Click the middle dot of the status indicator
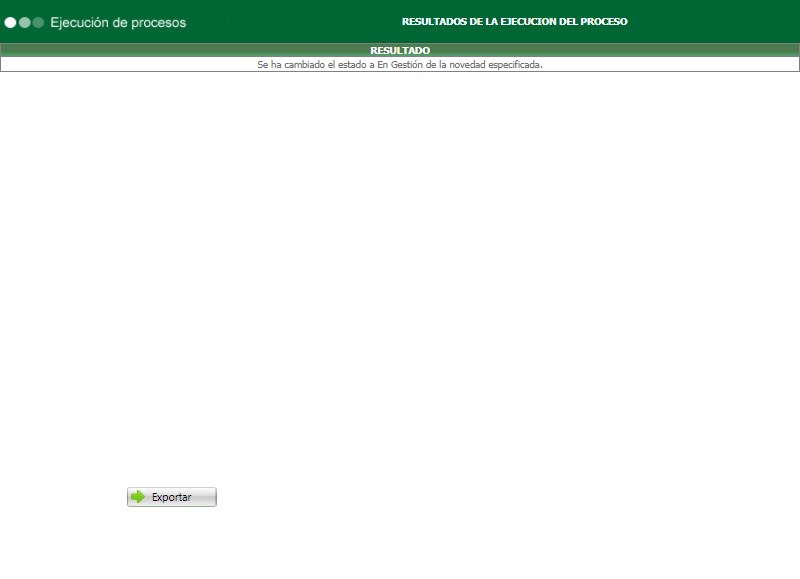Viewport: 800px width, 579px height. click(24, 22)
